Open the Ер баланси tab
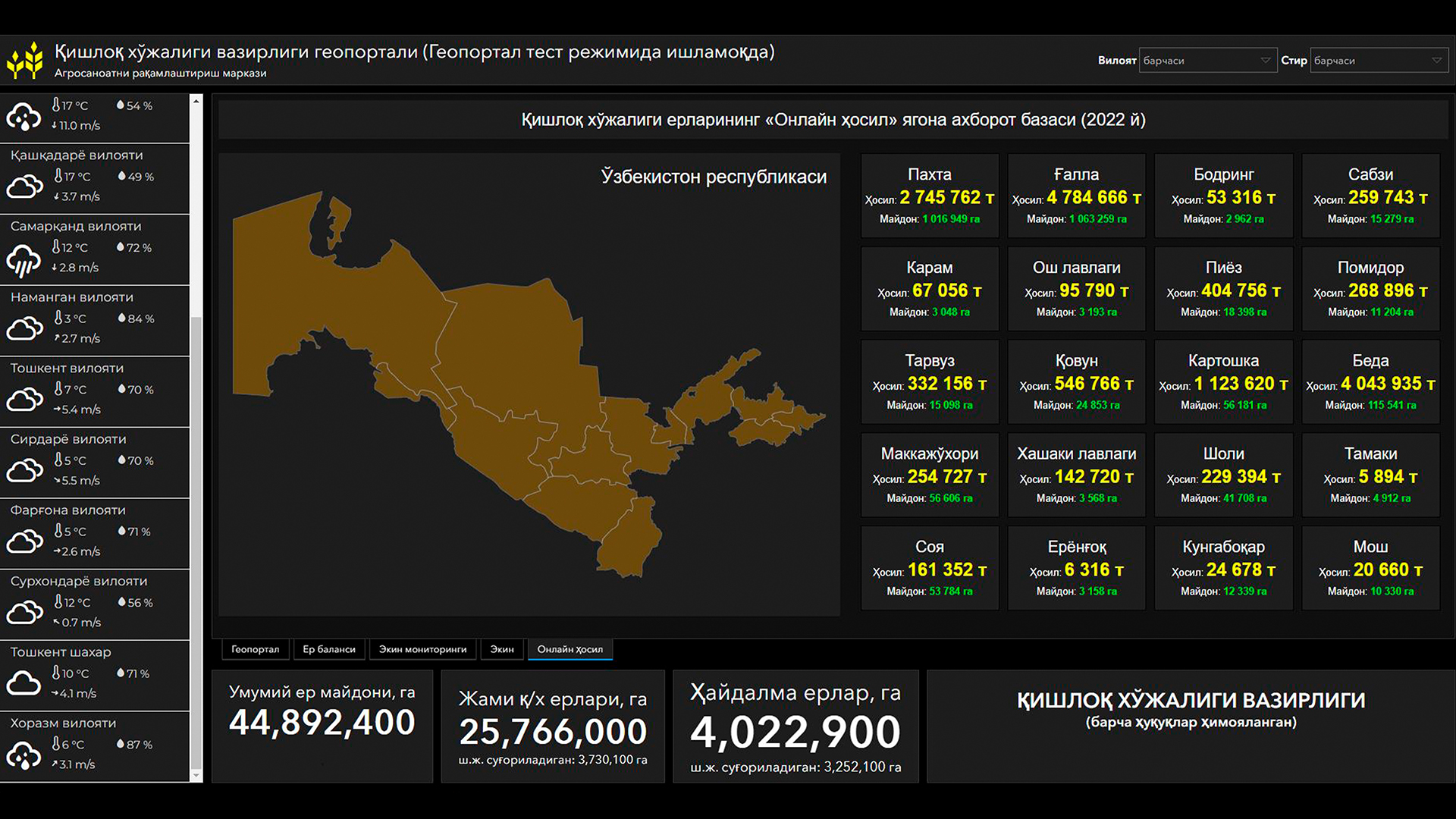This screenshot has height=819, width=1456. 328,649
